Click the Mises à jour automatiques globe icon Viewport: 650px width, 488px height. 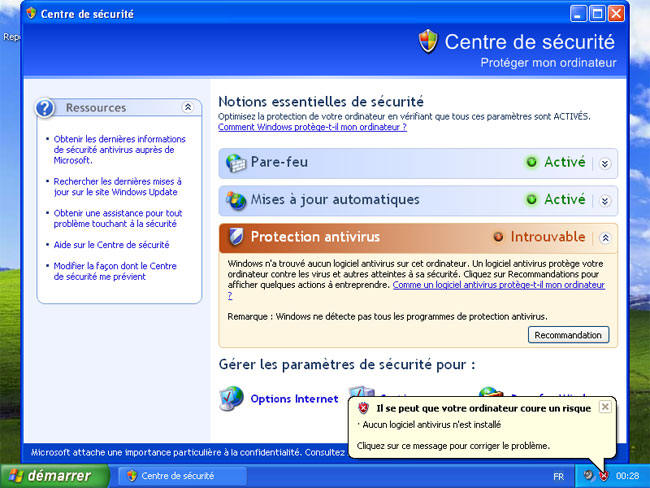coord(236,200)
